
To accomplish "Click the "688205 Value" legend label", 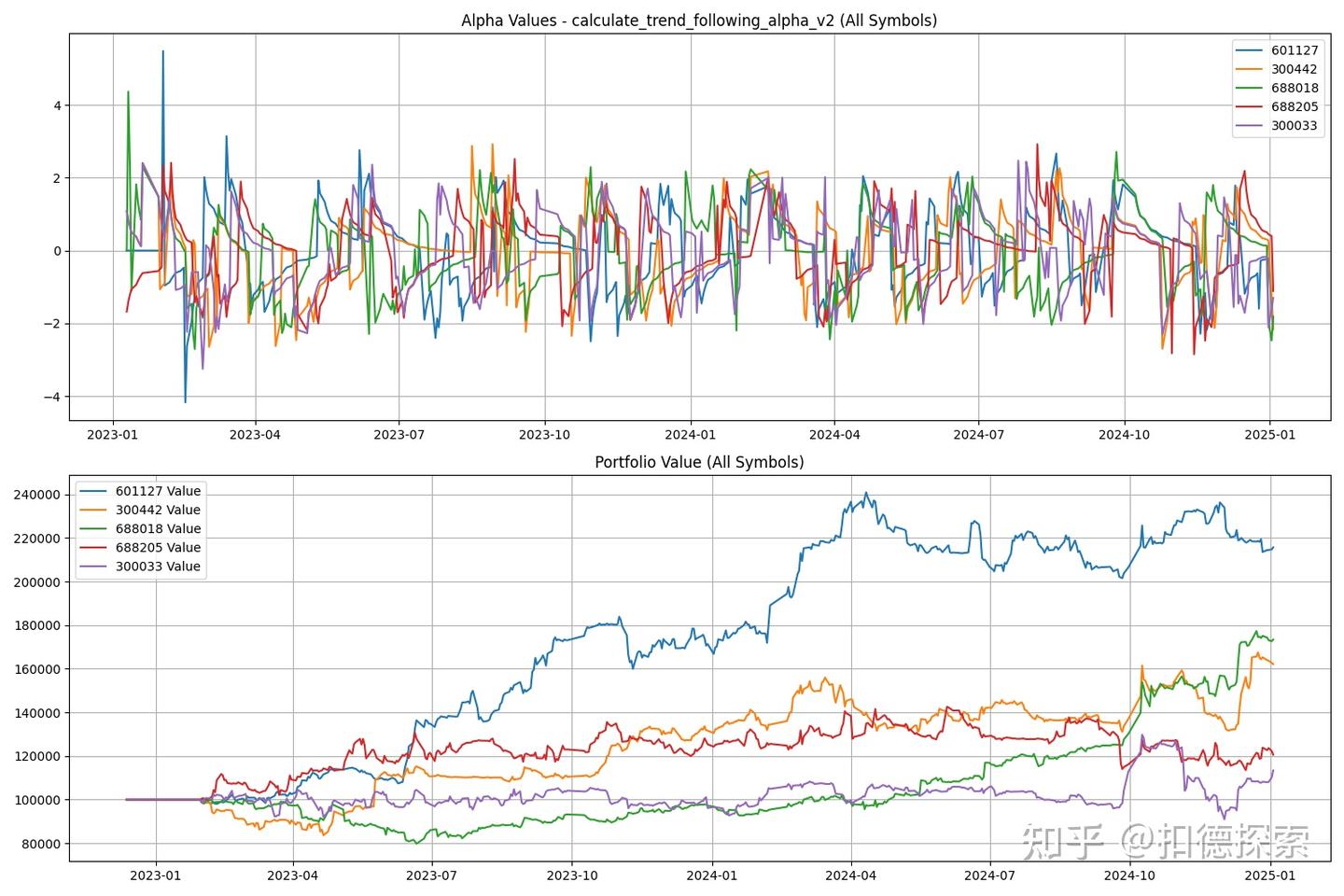I will pos(158,547).
